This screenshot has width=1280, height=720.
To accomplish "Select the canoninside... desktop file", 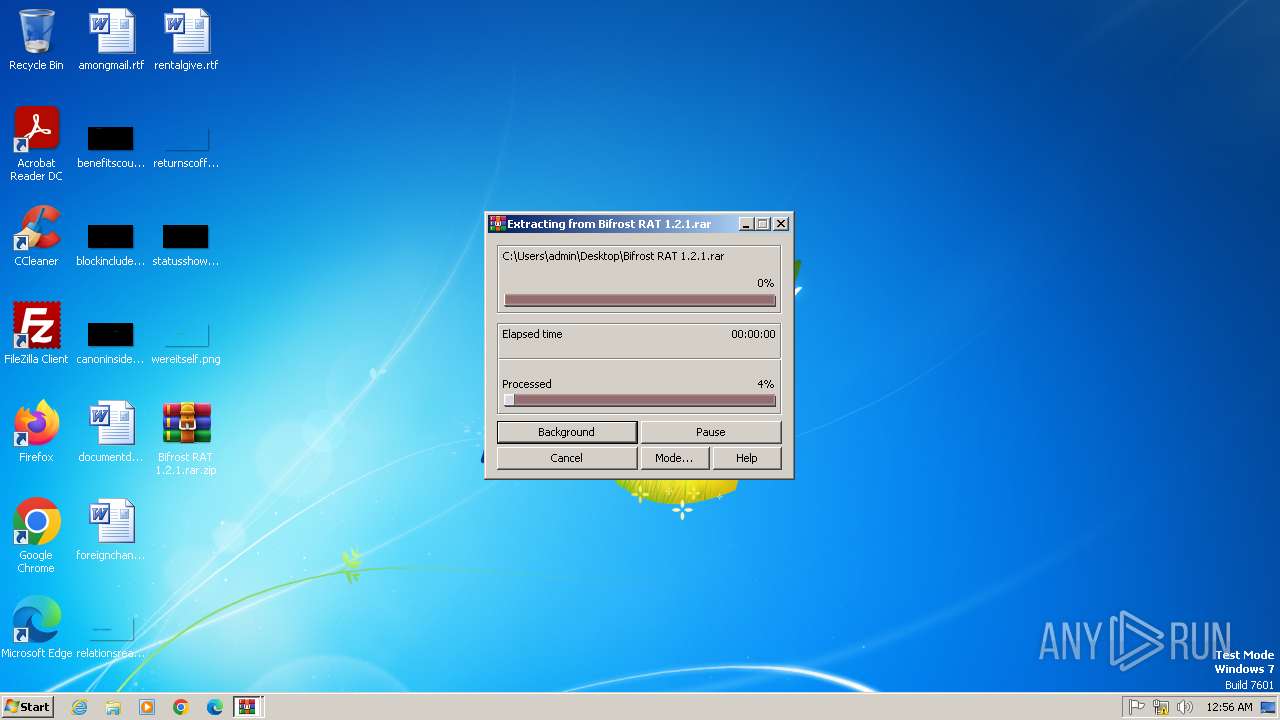I will click(x=111, y=342).
